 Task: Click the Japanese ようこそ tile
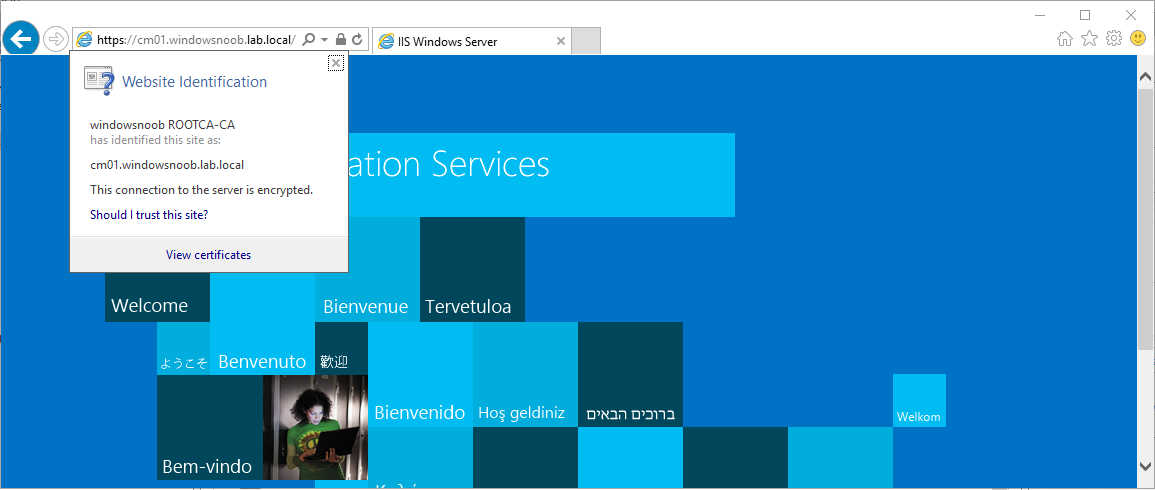tap(183, 349)
